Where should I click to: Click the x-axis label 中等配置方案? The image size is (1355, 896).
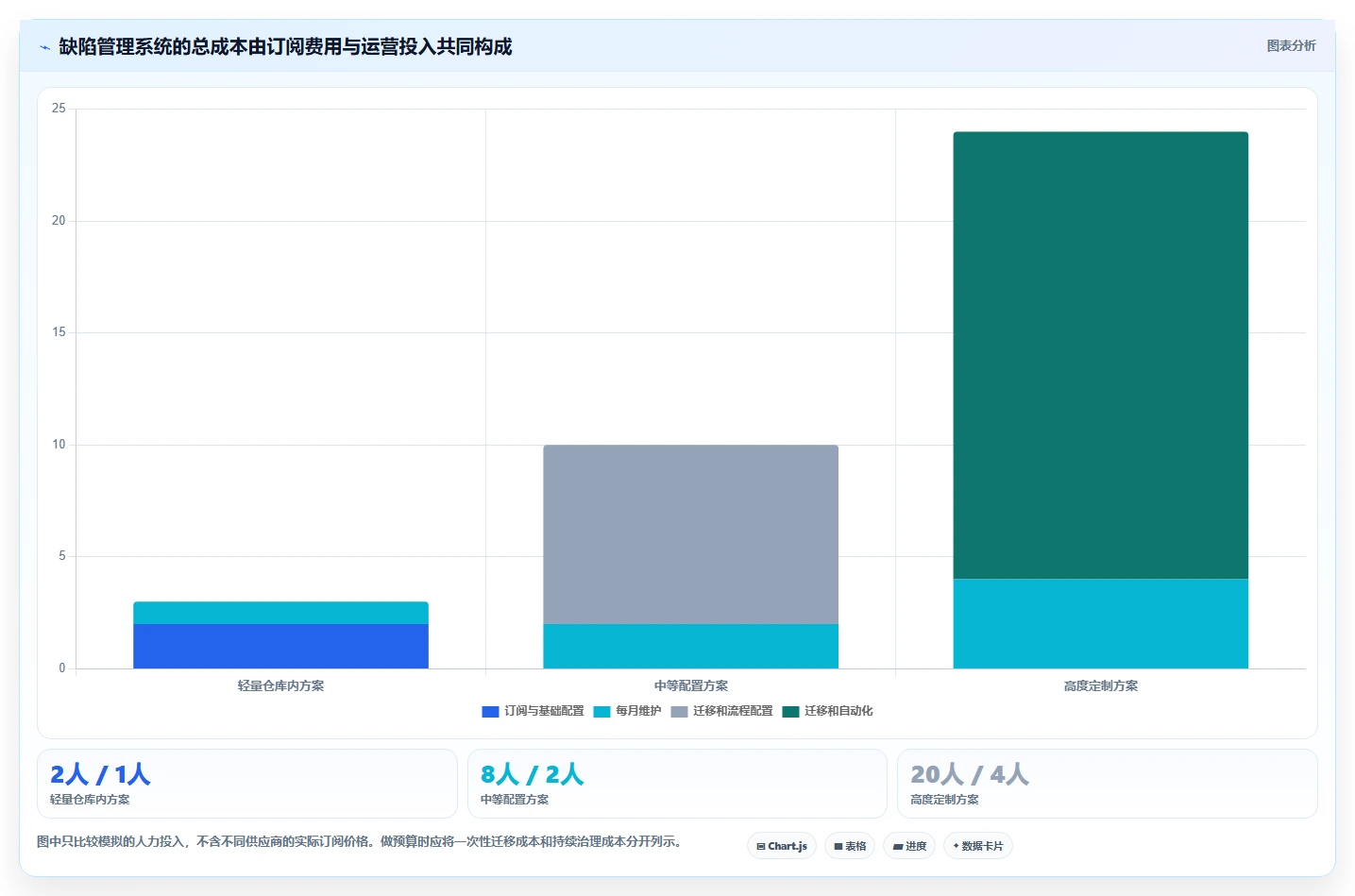(x=690, y=686)
